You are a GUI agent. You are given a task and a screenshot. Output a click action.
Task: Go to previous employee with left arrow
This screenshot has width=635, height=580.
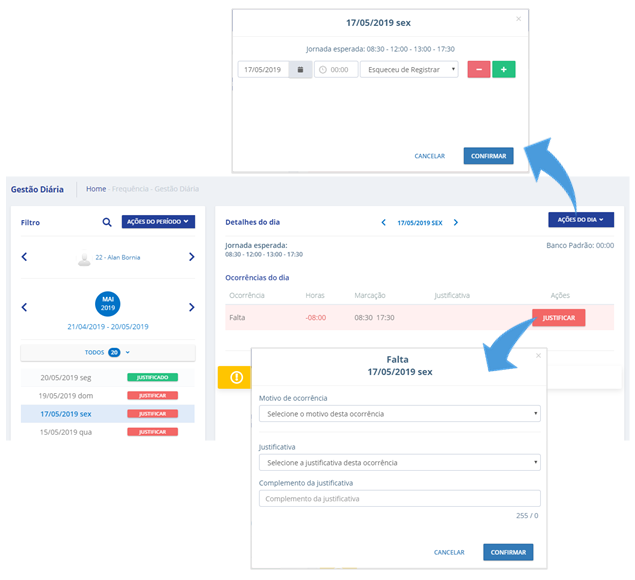coord(25,257)
